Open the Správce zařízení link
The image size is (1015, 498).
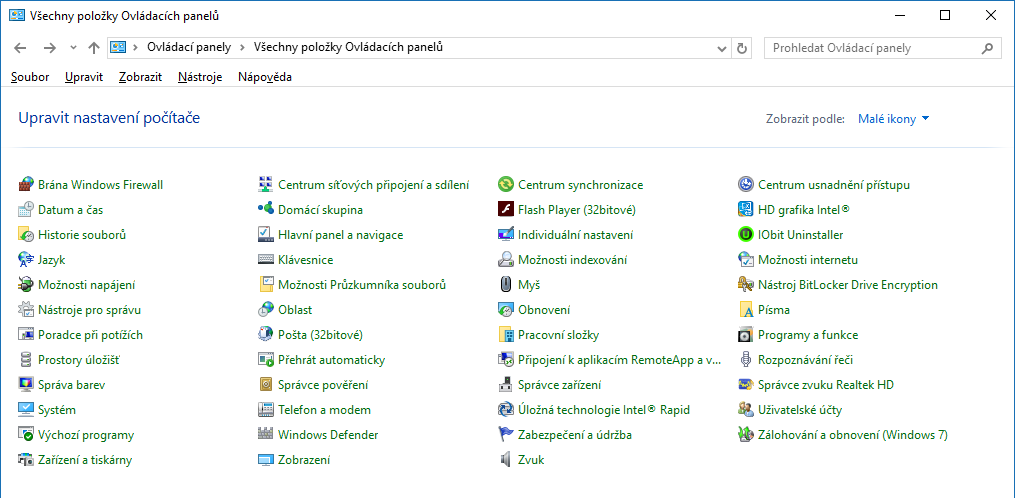[559, 385]
